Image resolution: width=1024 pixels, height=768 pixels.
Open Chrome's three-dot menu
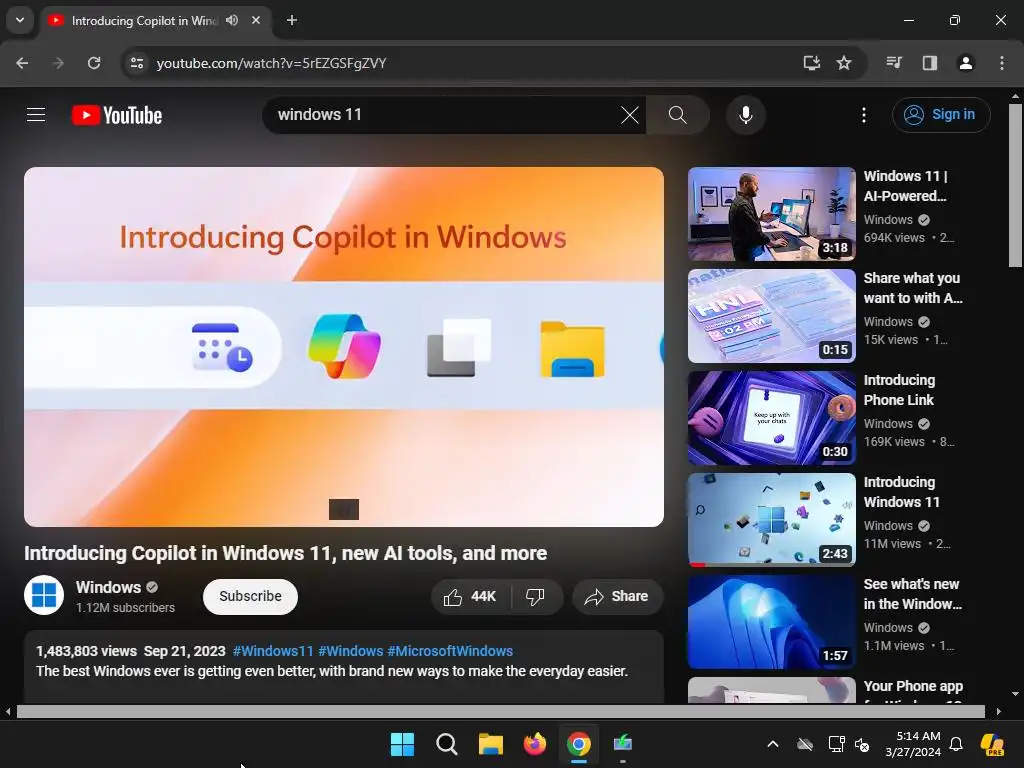coord(1002,63)
